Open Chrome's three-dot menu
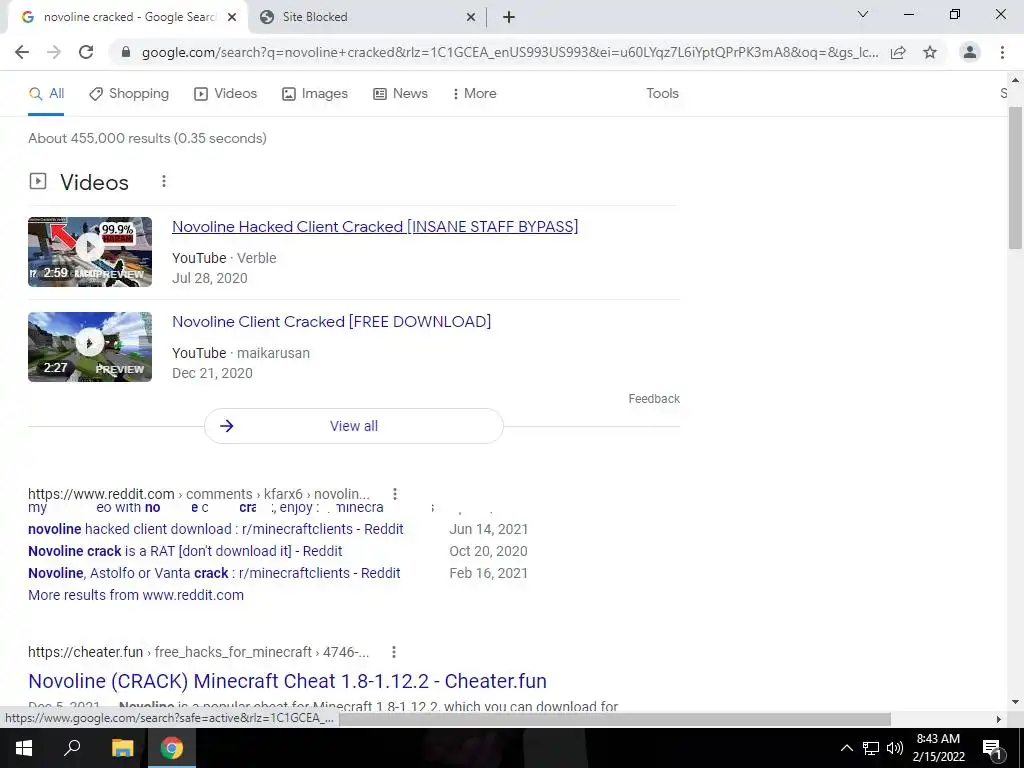Screen dimensions: 1024x768 1002,52
